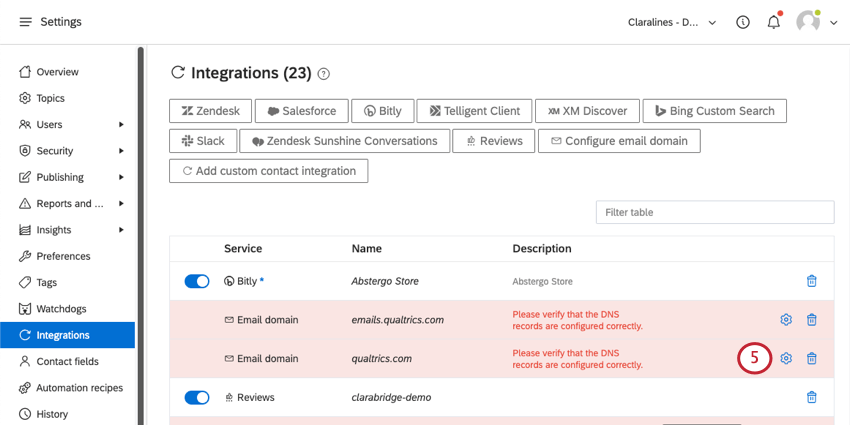Delete the emails.qualtrics.com email domain

point(812,320)
